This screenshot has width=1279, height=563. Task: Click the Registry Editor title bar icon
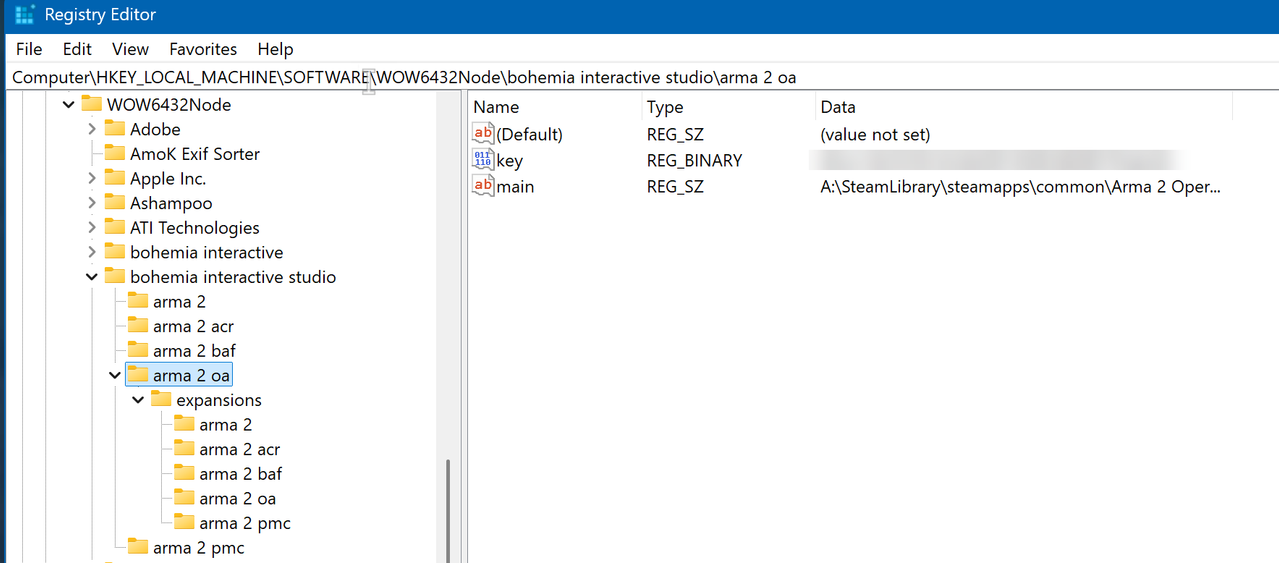click(x=25, y=15)
